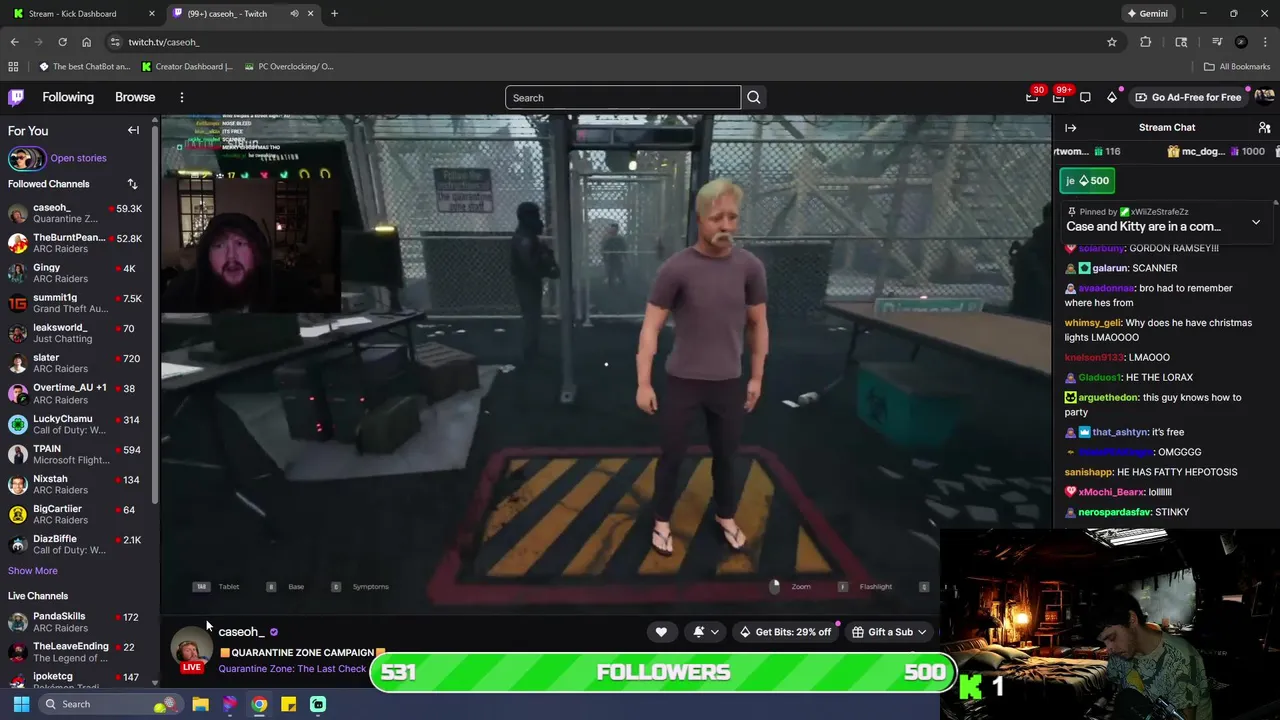1280x720 pixels.
Task: Open Creator Dashboard bookmark
Action: coord(186,67)
